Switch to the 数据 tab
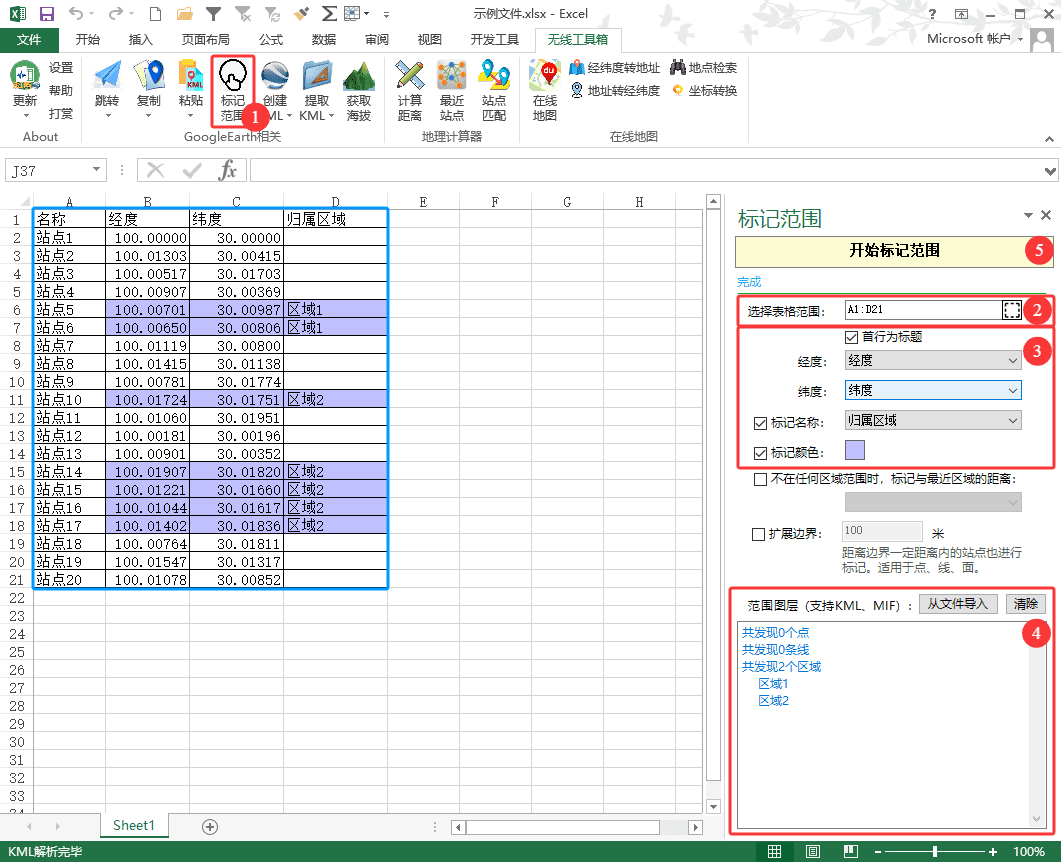This screenshot has width=1061, height=862. coord(324,40)
